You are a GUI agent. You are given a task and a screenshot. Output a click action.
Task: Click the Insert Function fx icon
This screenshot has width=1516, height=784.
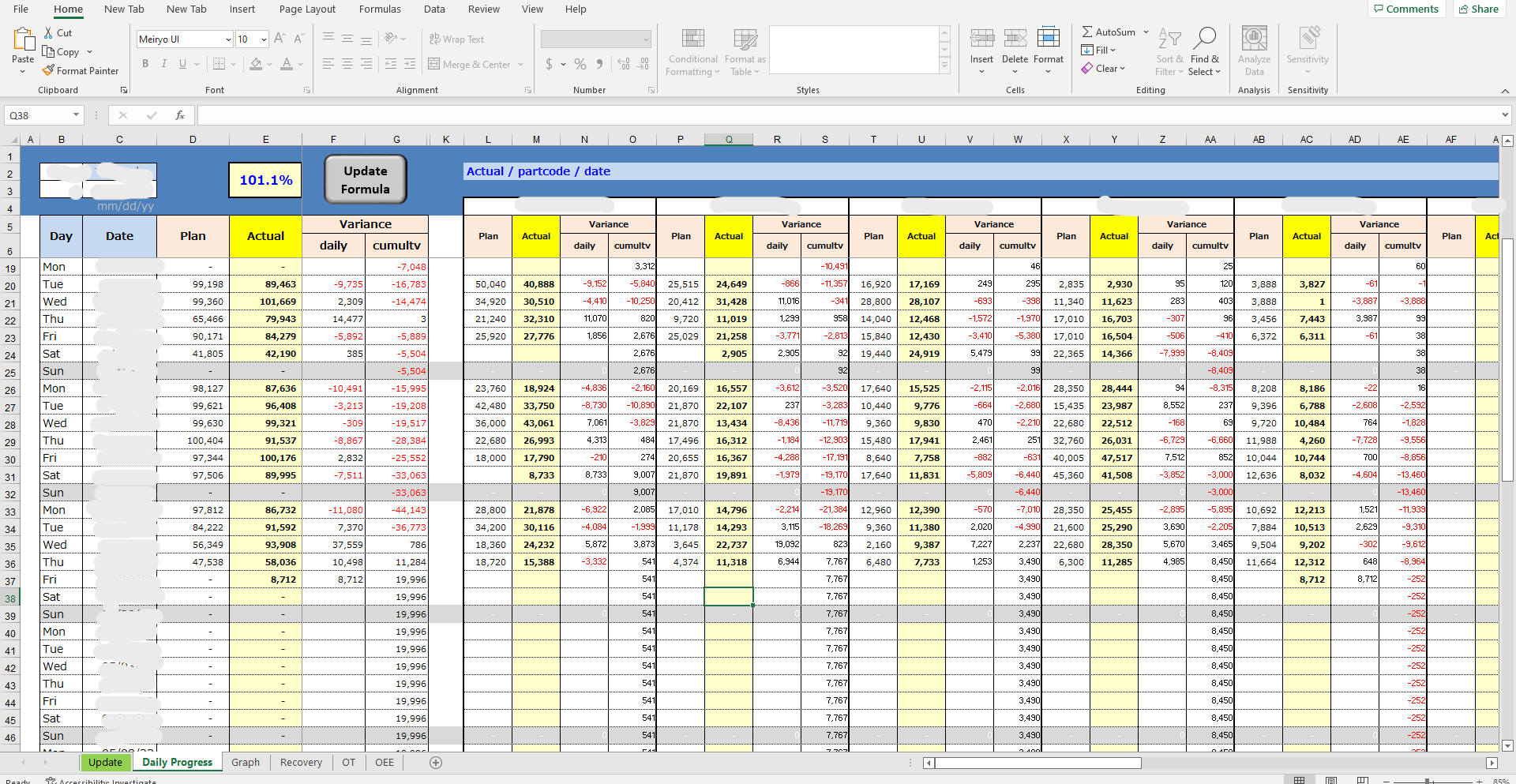180,115
